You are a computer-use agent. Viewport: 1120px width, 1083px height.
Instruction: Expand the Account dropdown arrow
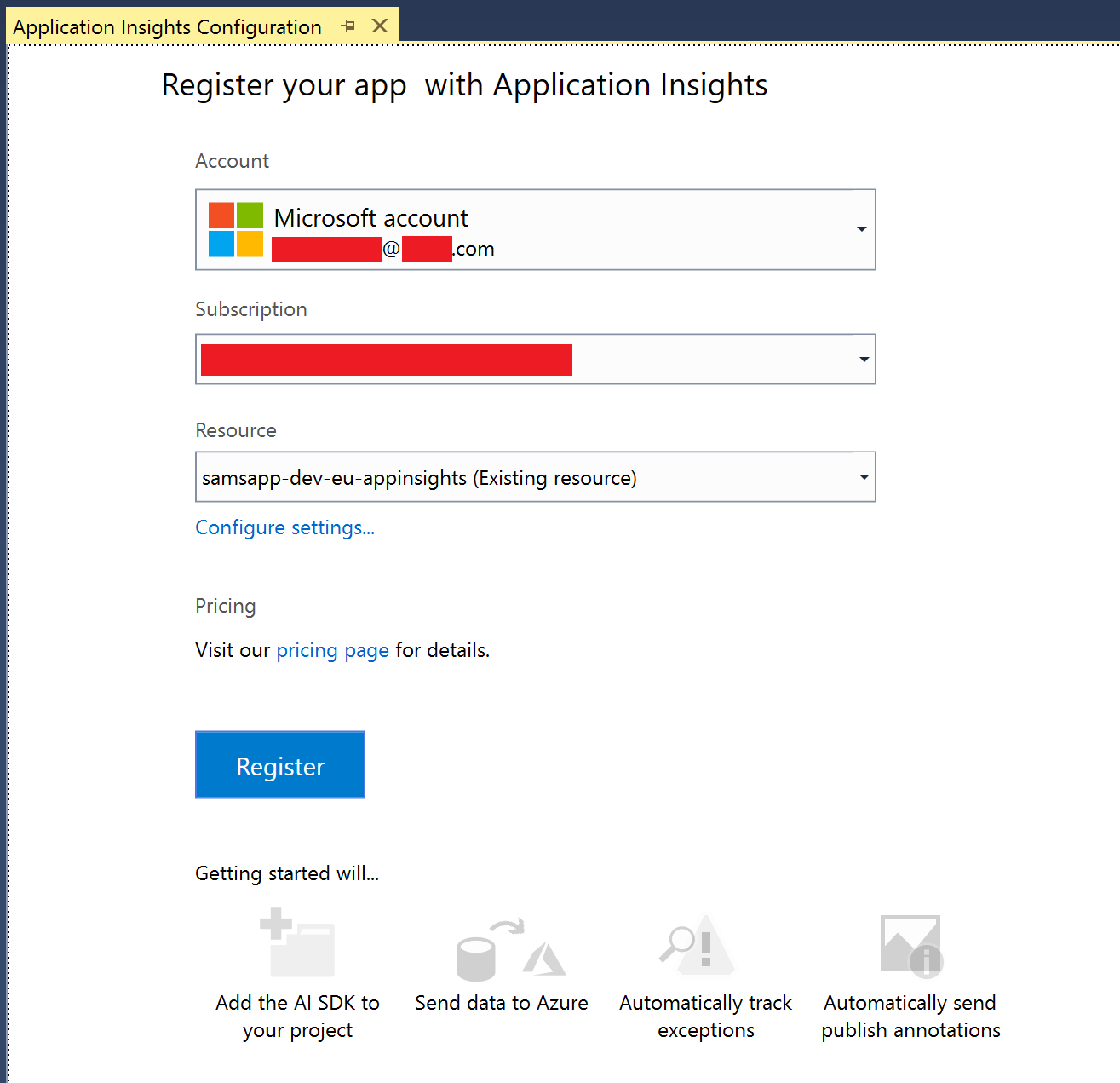point(861,229)
